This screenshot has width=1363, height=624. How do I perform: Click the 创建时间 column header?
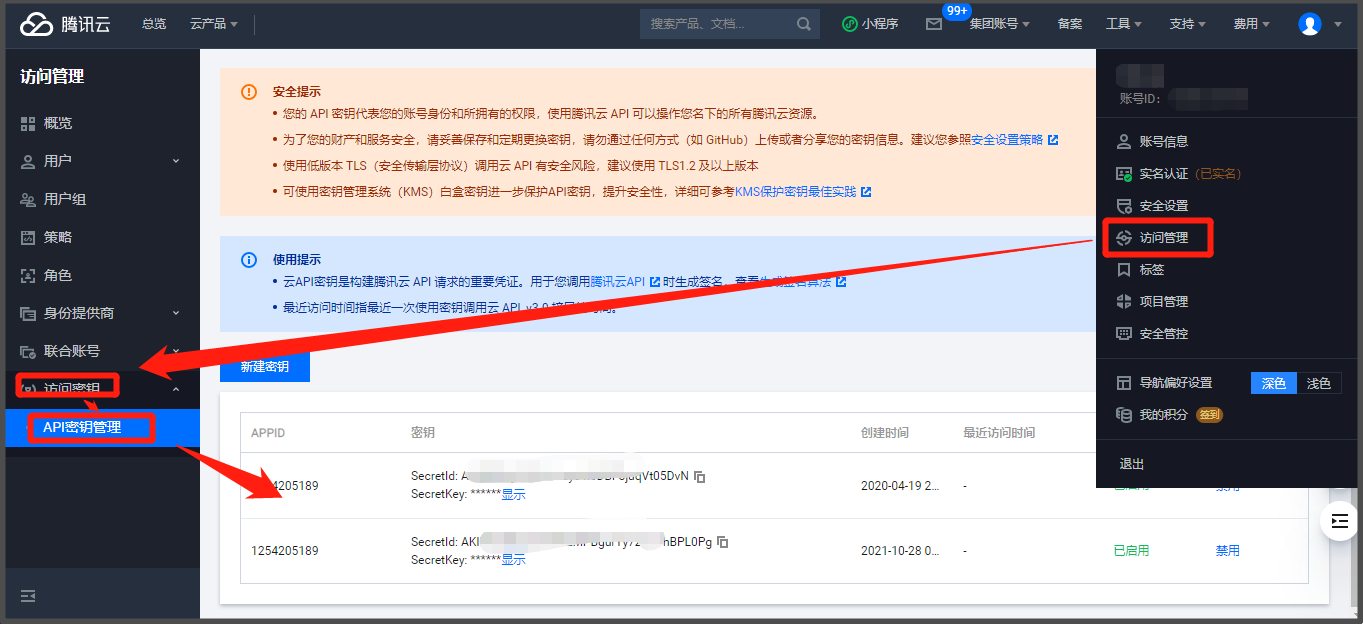click(x=885, y=433)
